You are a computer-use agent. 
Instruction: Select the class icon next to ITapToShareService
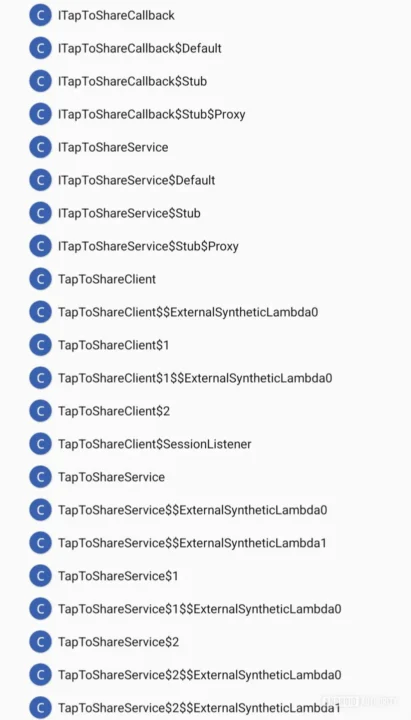point(40,147)
